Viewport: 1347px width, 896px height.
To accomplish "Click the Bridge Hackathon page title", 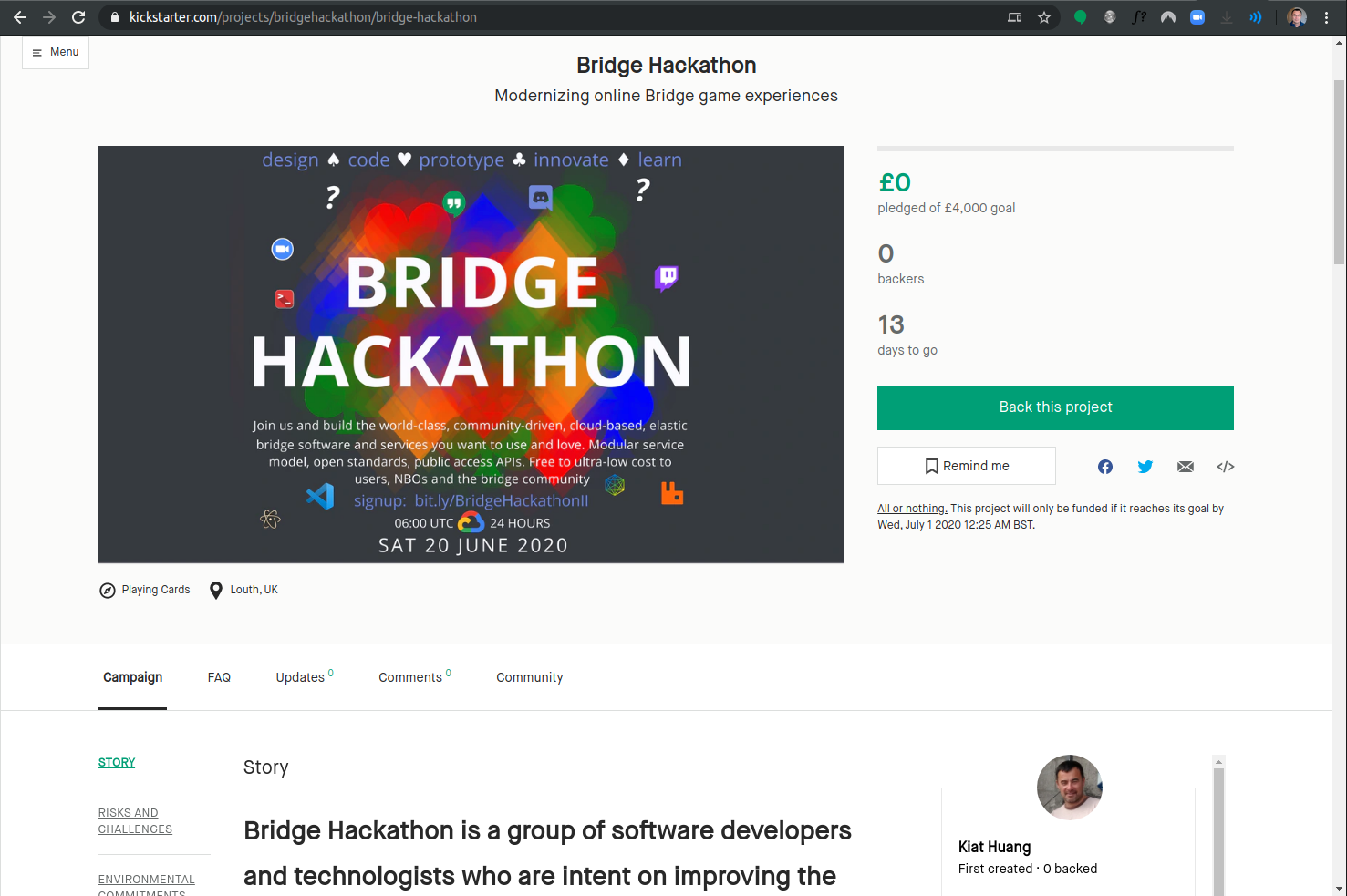I will coord(667,66).
